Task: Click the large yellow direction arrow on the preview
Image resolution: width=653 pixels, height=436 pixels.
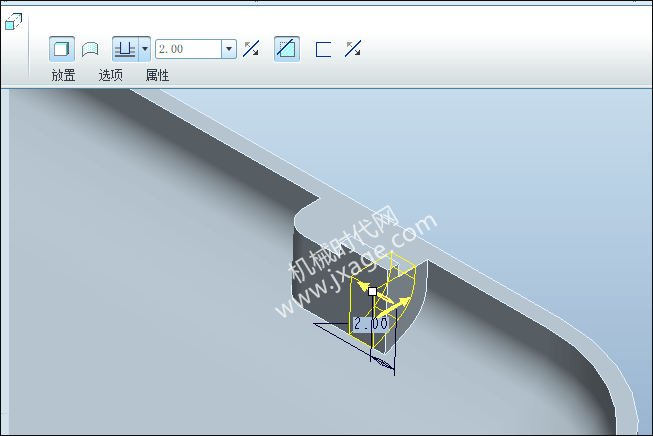Action: click(394, 306)
